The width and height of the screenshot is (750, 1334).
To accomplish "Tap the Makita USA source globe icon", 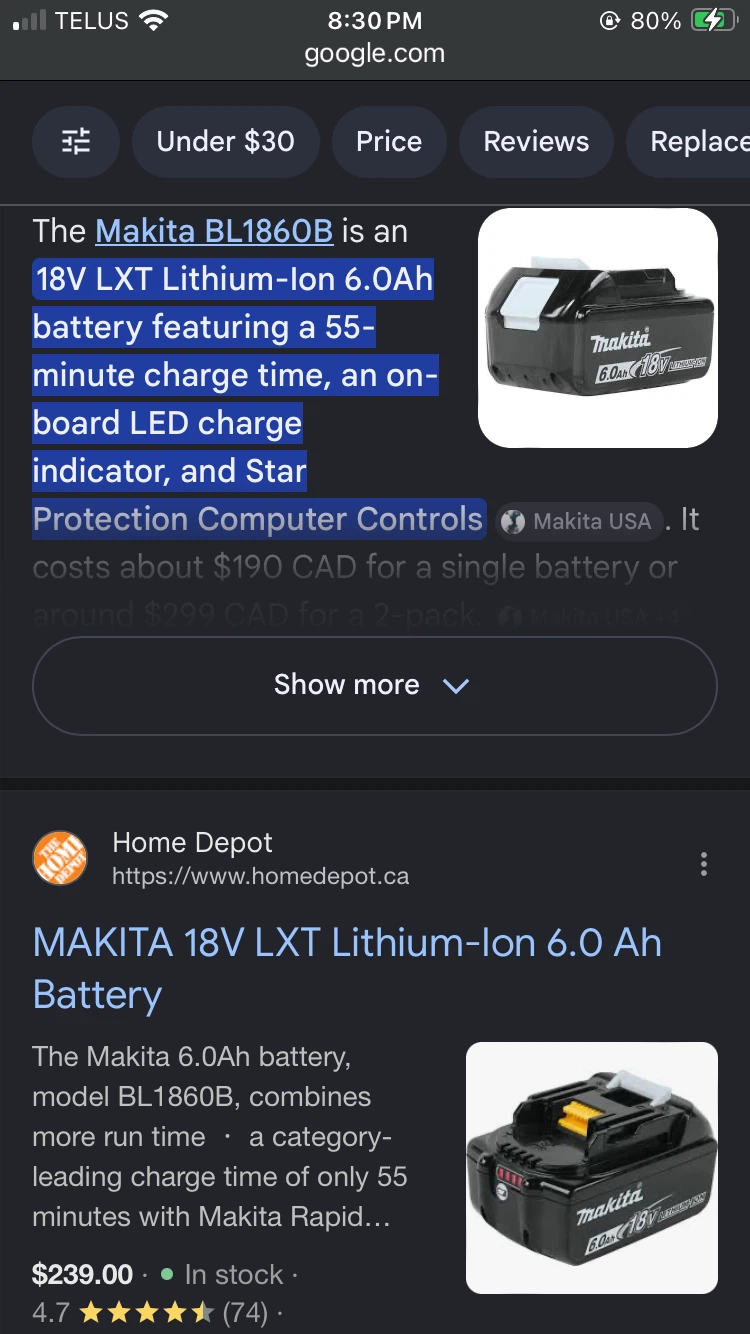I will pos(513,521).
